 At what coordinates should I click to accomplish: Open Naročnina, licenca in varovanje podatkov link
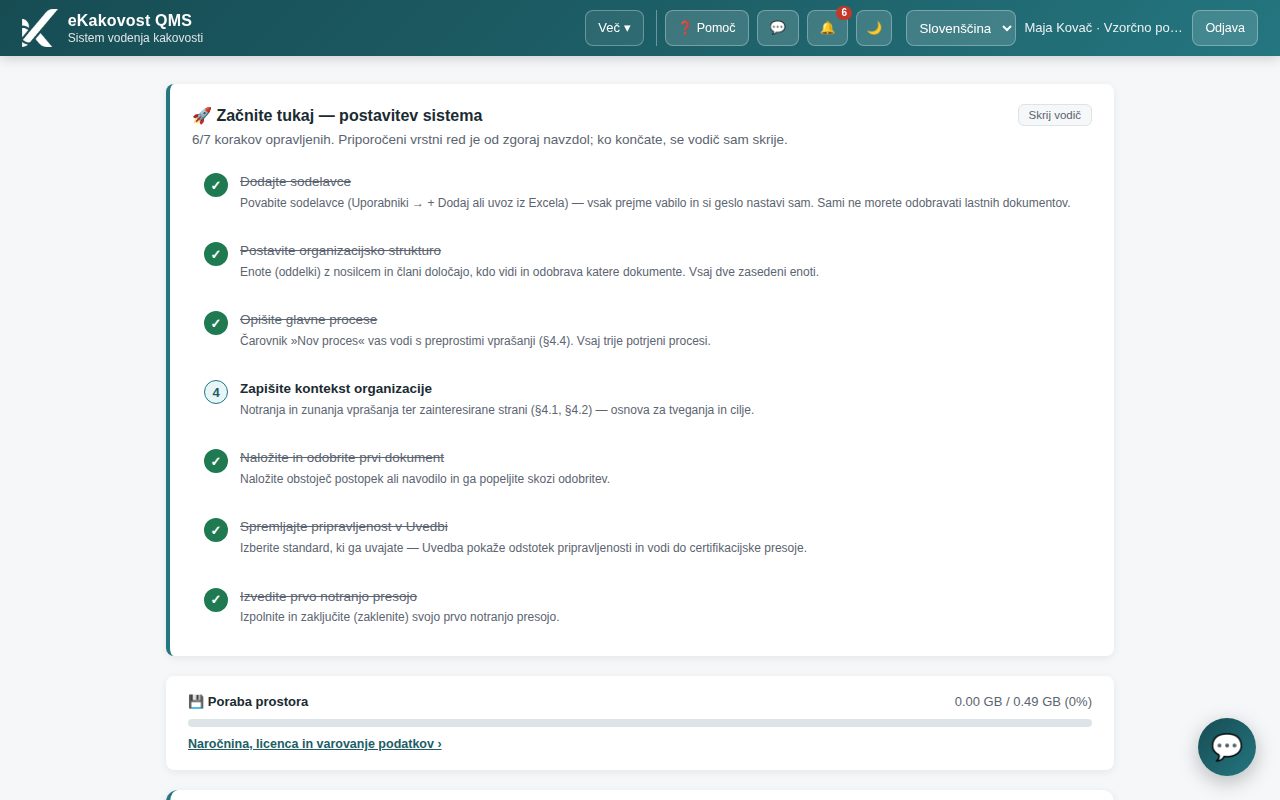pos(315,744)
